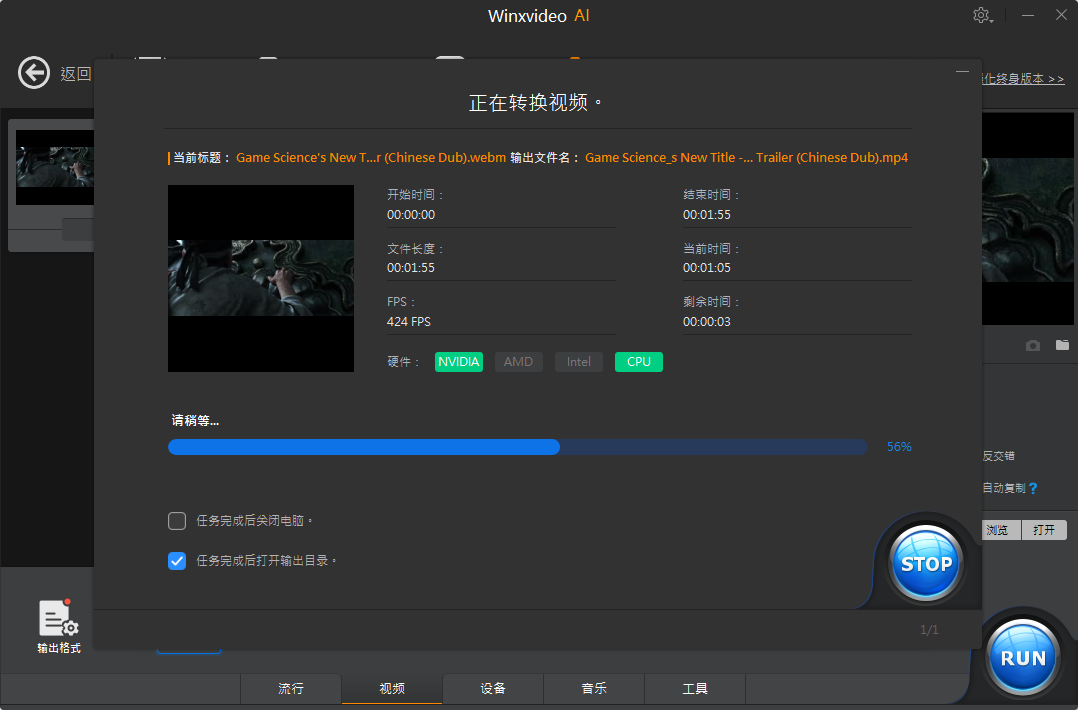Click the 424 FPS value
This screenshot has height=710, width=1078.
(408, 322)
